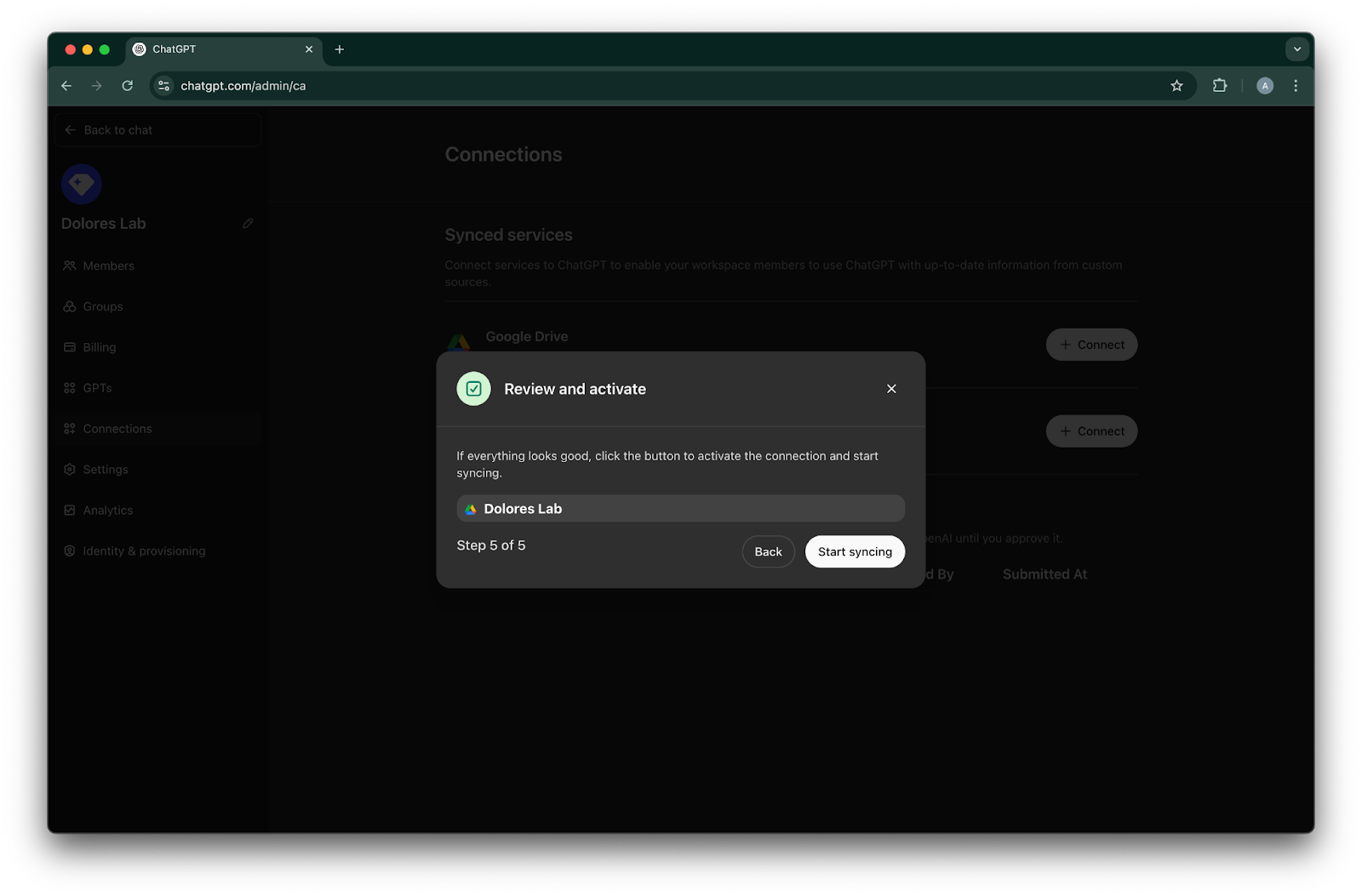Click the browser back arrow

click(66, 86)
